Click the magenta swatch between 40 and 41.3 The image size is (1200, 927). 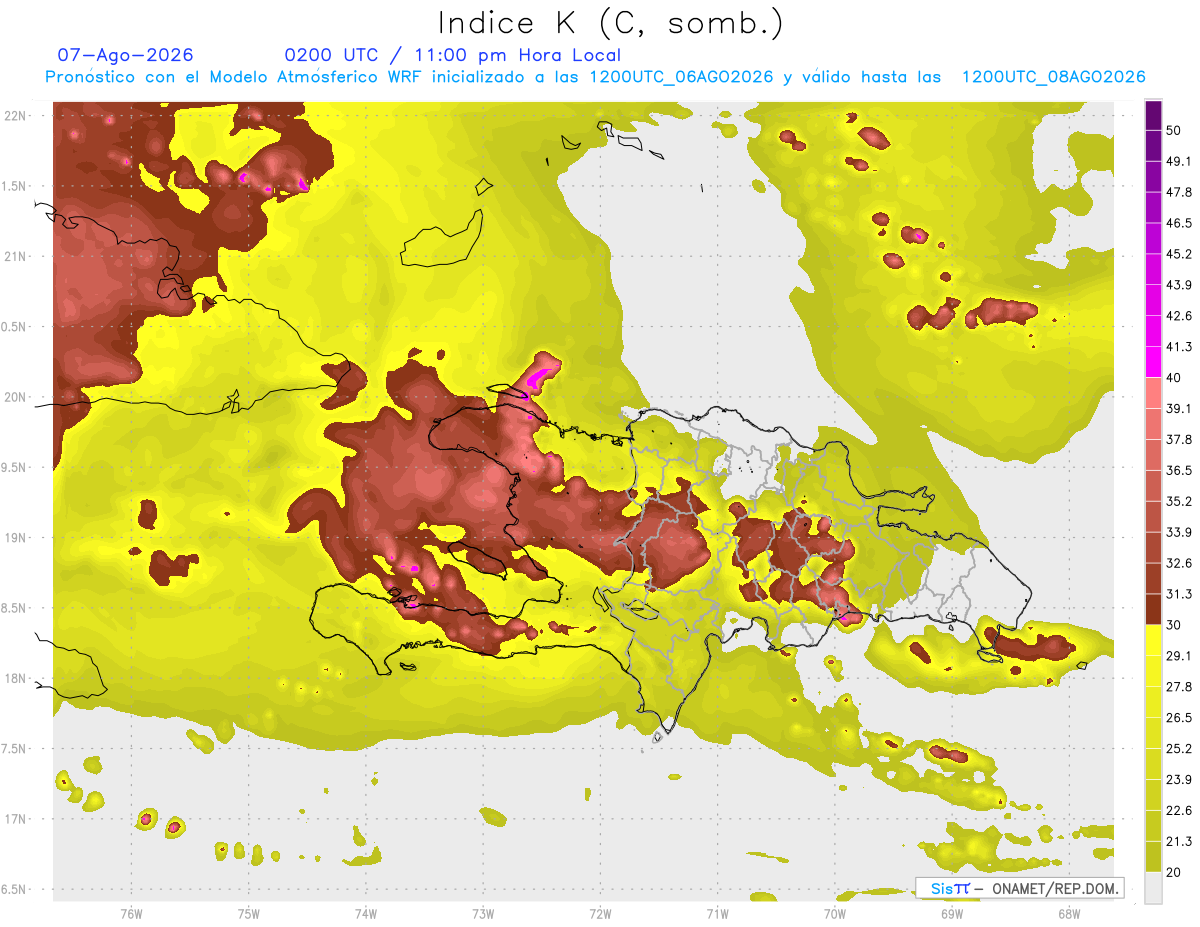pyautogui.click(x=1153, y=363)
